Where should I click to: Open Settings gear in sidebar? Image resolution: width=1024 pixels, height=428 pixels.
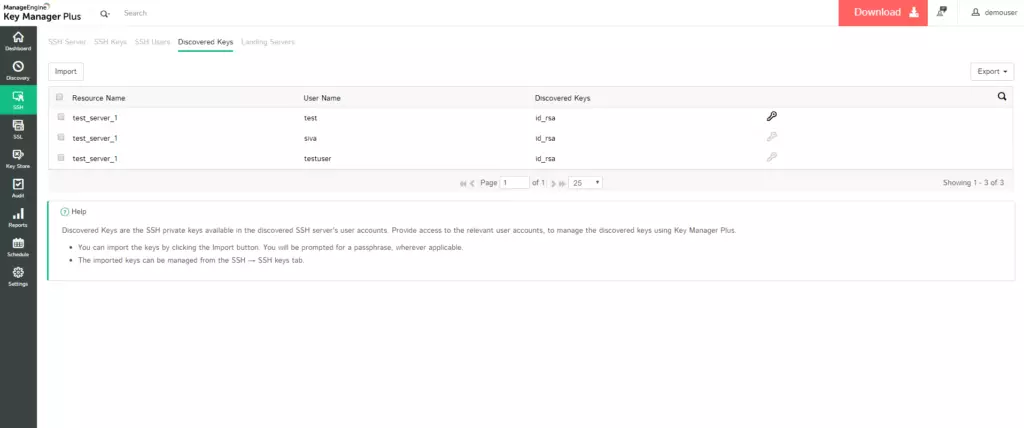pos(18,276)
